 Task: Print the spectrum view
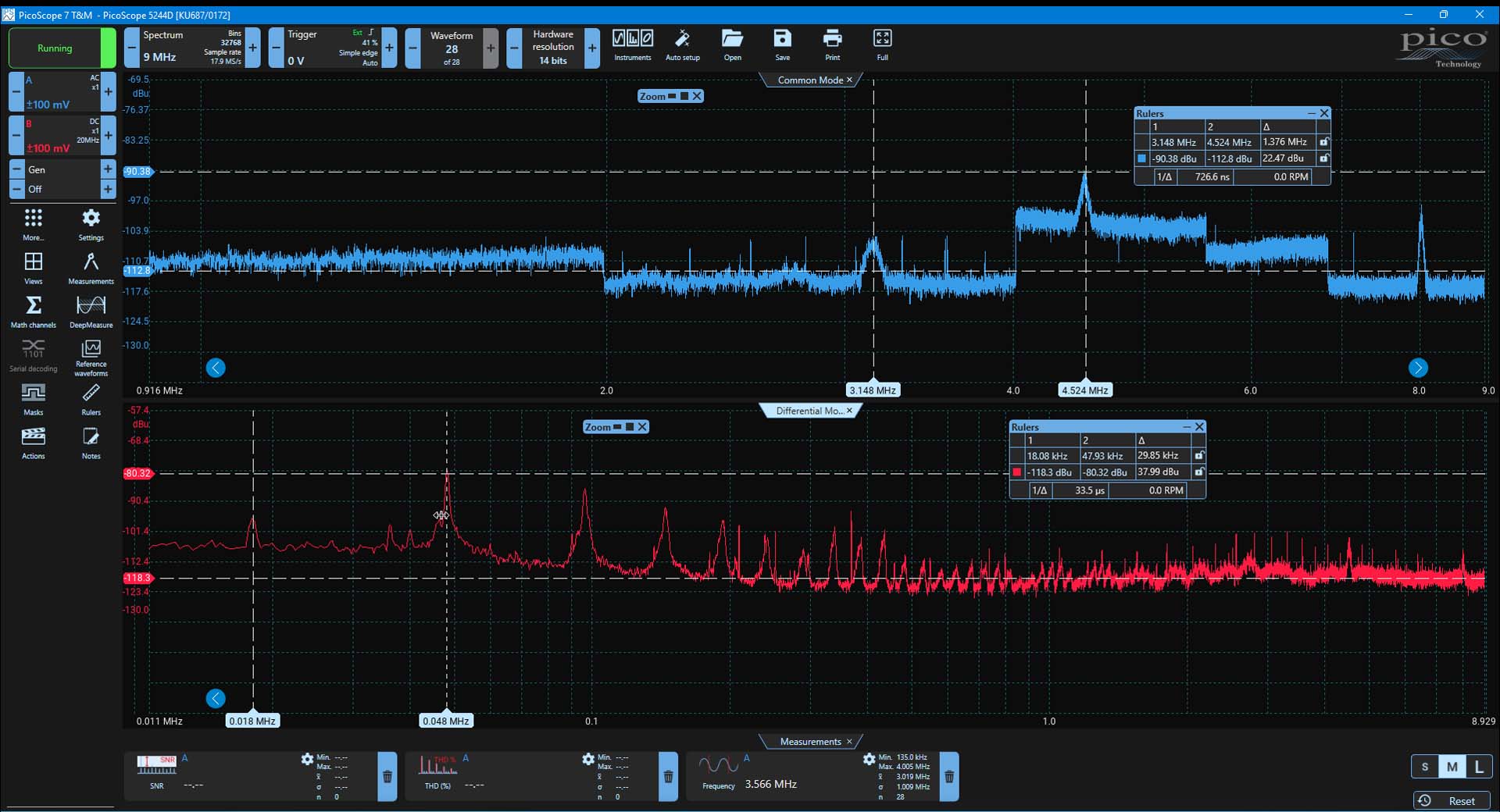click(x=832, y=45)
